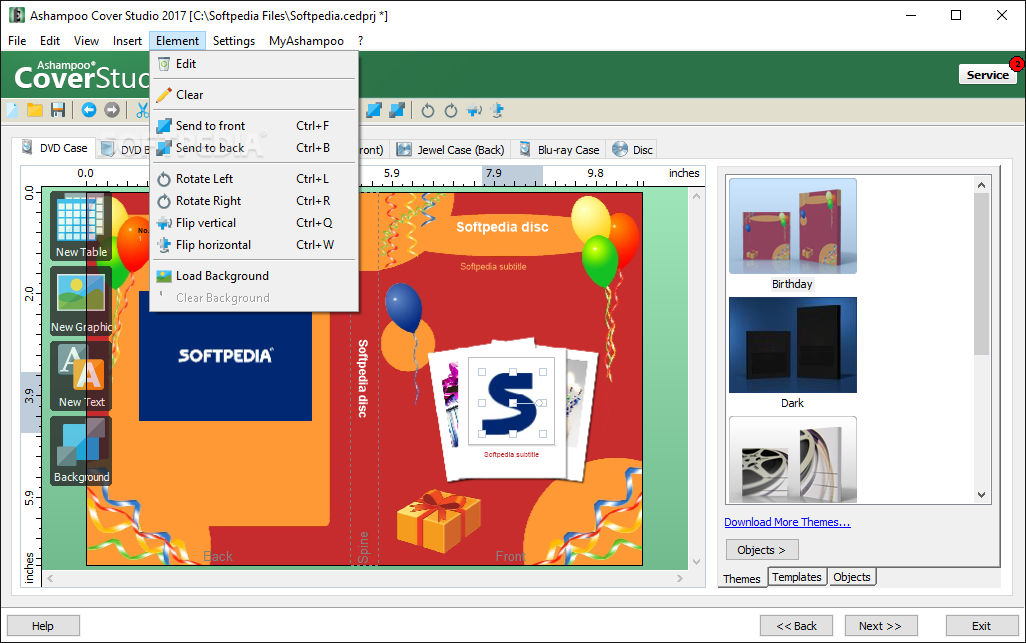Open the ? help menu
Screen dimensions: 1026x643
pos(361,41)
